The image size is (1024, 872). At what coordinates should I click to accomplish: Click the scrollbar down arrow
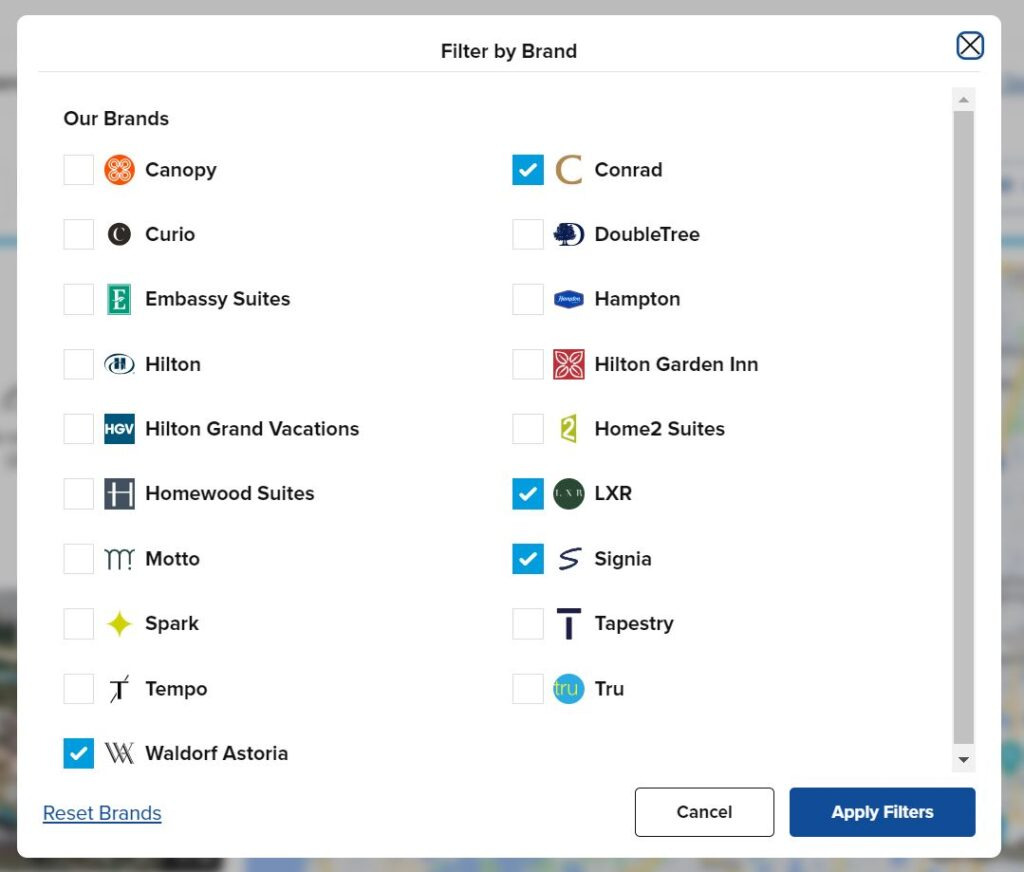tap(963, 760)
